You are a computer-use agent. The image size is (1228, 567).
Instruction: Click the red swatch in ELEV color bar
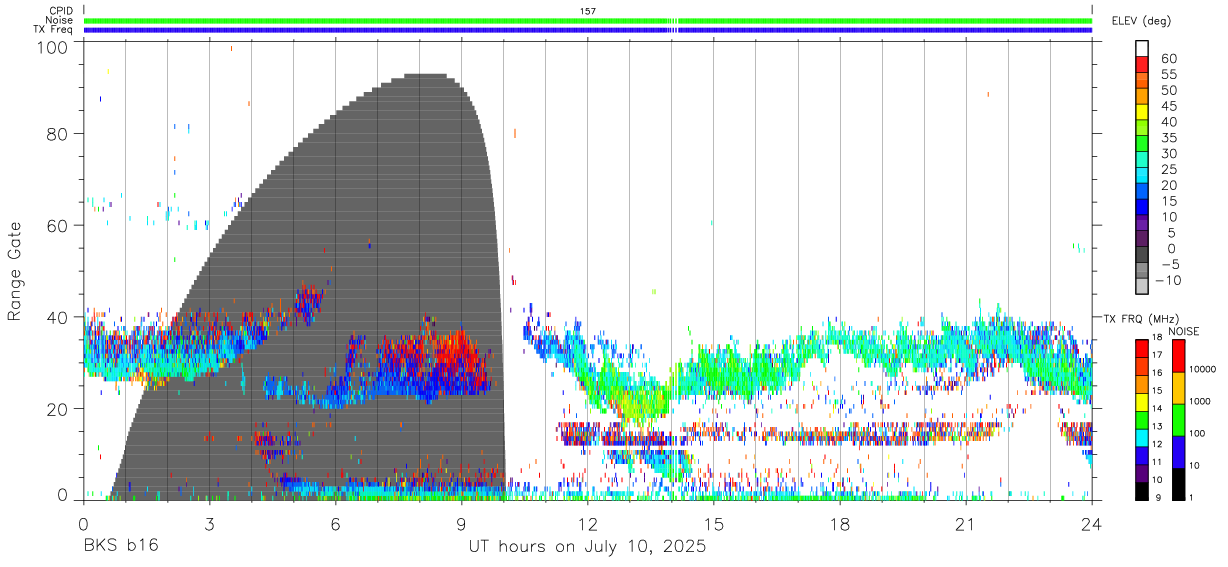(1143, 63)
